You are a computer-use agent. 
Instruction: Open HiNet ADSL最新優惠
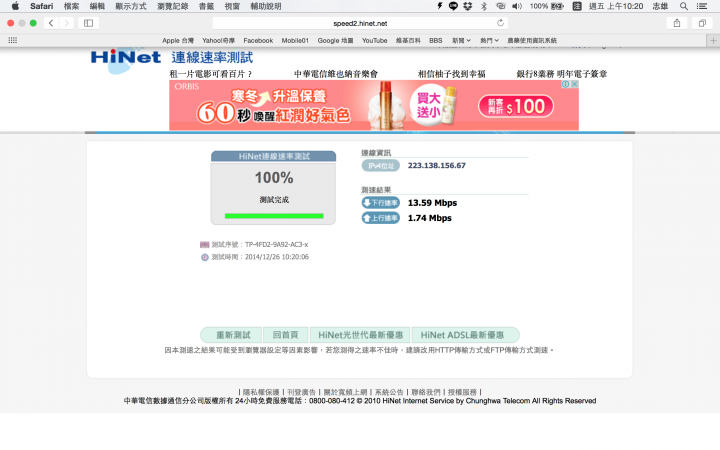465,335
